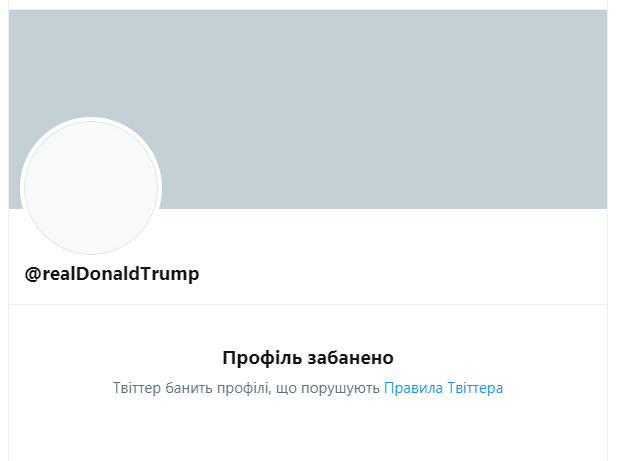Click the Trump part of the handle
The height and width of the screenshot is (461, 635).
click(174, 274)
